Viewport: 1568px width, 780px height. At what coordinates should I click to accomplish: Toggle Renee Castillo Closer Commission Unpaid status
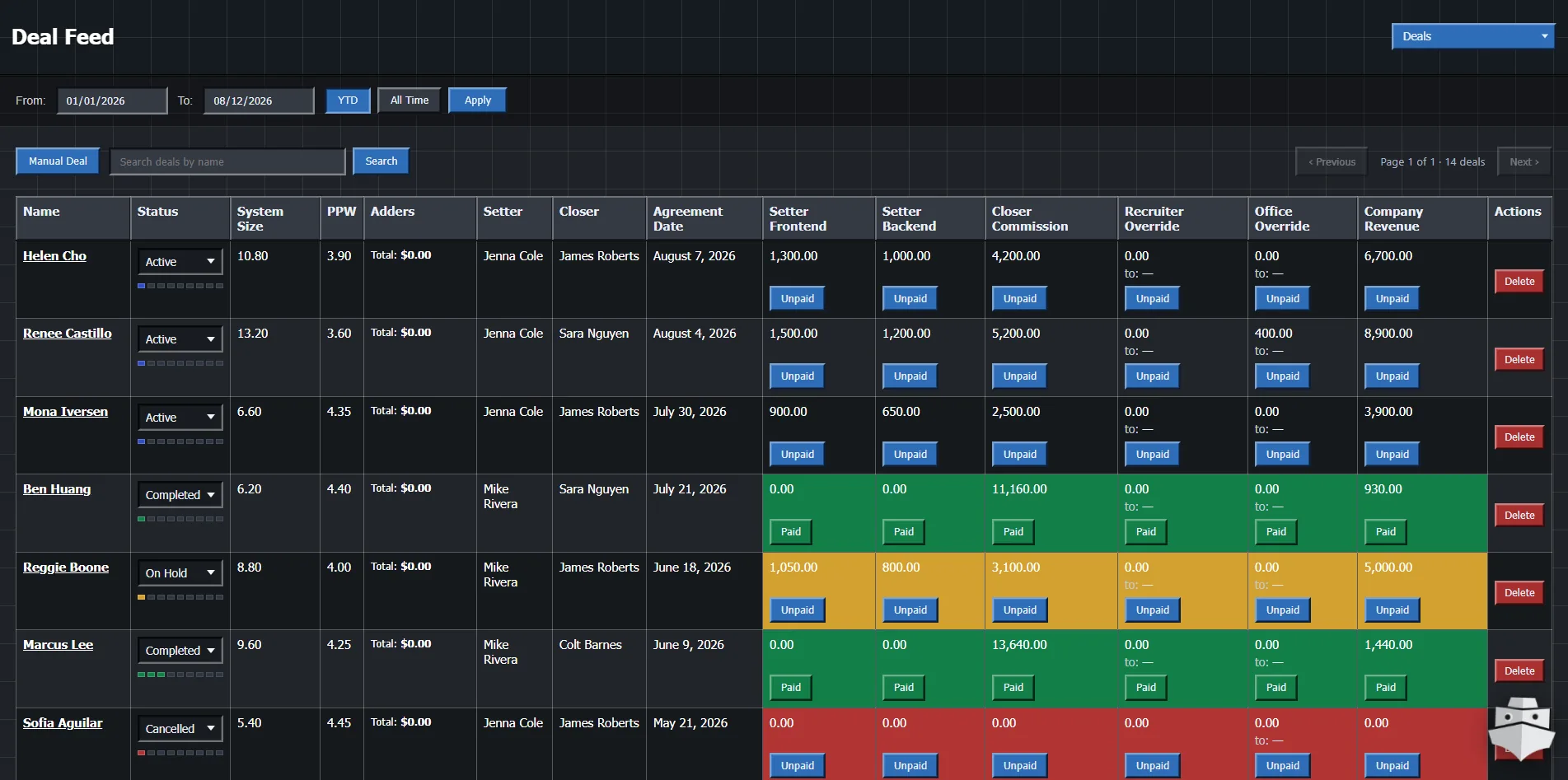[x=1020, y=376]
